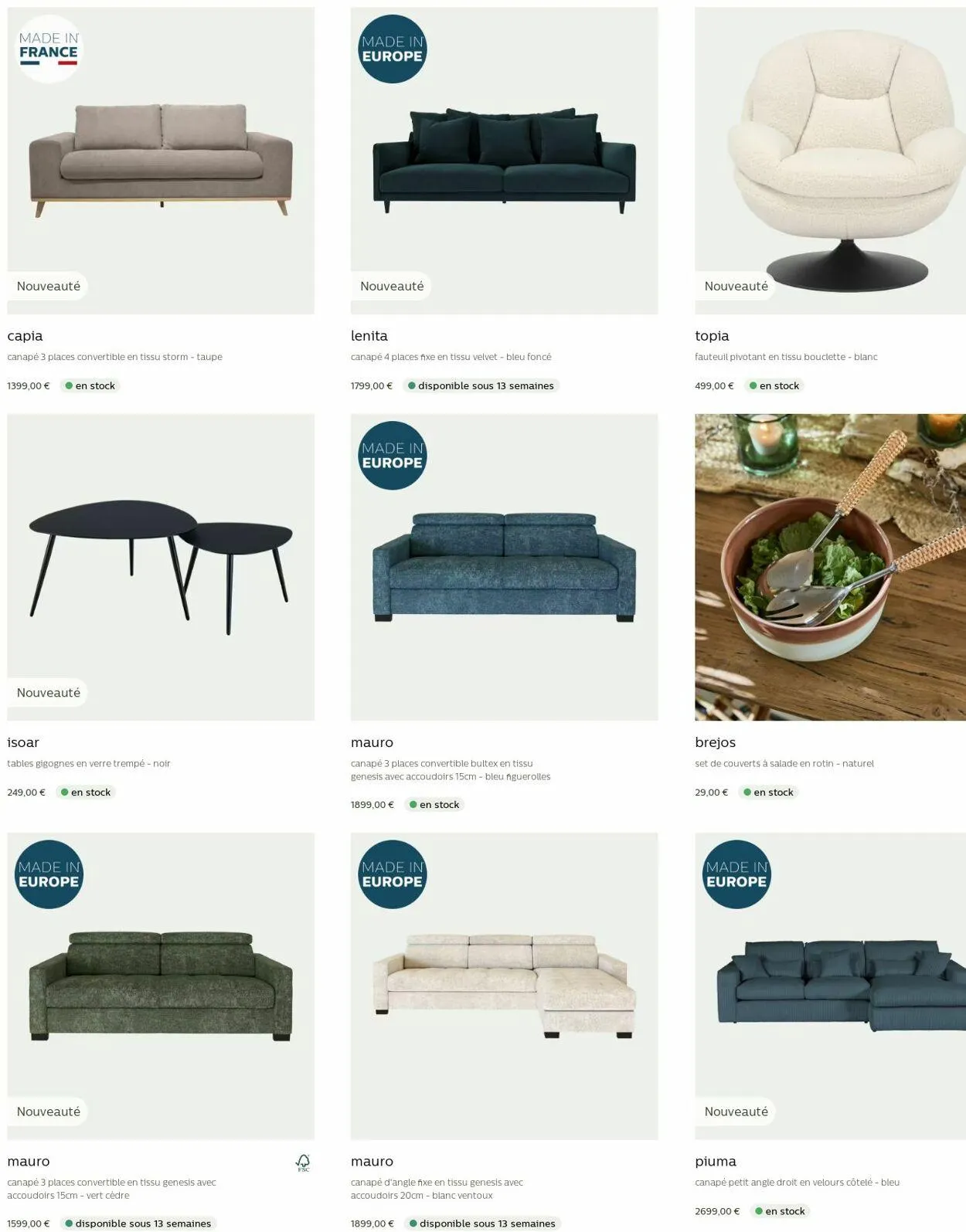Open the isoar product name link
966x1232 pixels.
tap(23, 742)
